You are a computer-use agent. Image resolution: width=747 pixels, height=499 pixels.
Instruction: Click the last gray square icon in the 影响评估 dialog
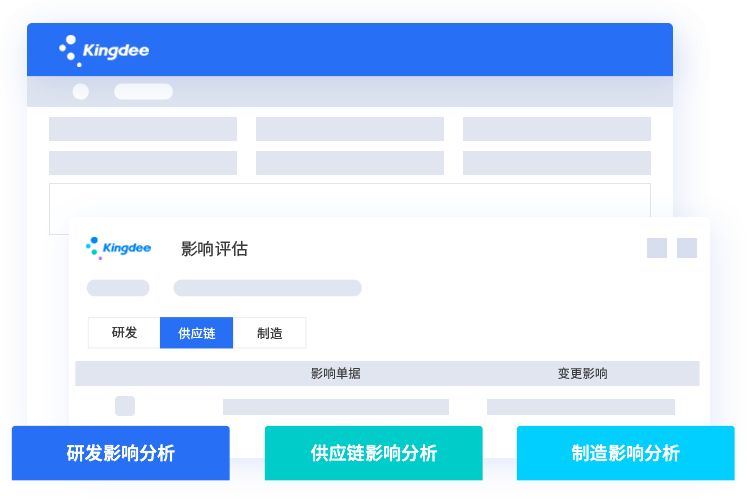pos(687,248)
